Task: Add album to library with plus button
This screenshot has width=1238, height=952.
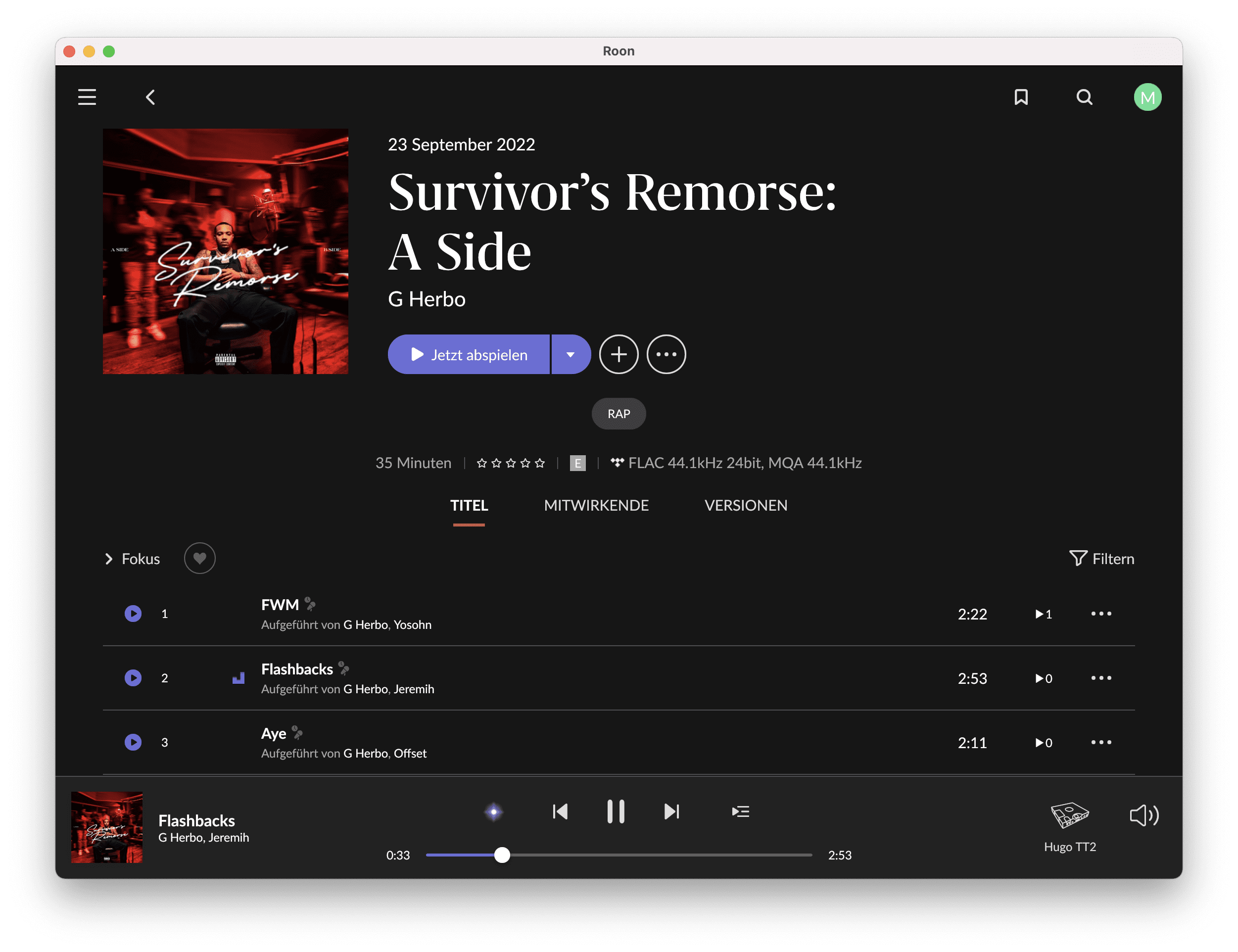Action: coord(618,354)
